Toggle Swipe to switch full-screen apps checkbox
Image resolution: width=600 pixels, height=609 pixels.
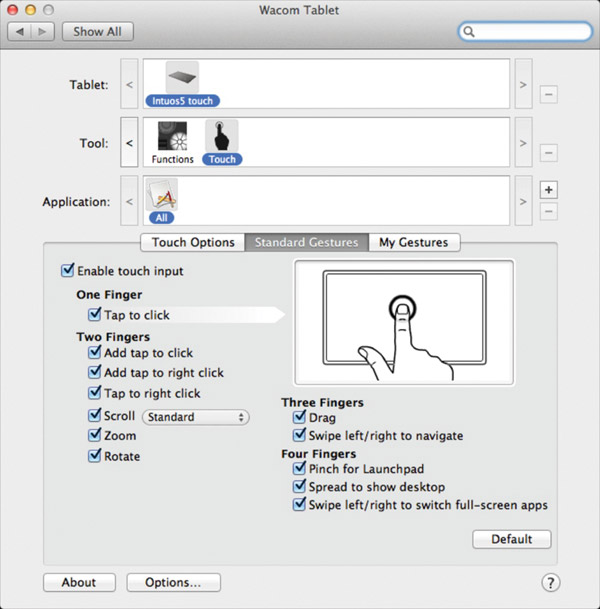299,504
